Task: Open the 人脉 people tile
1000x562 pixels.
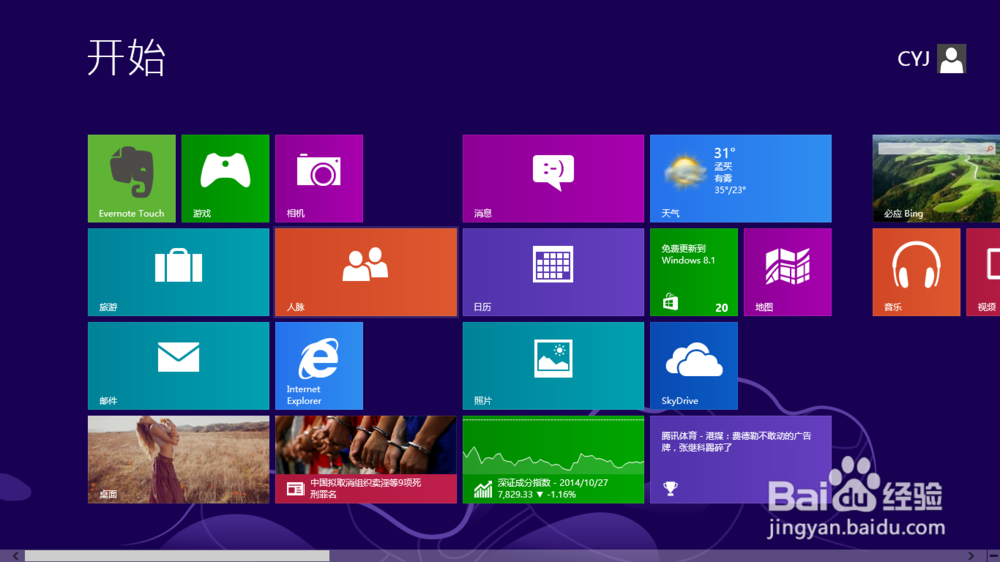Action: [x=366, y=272]
